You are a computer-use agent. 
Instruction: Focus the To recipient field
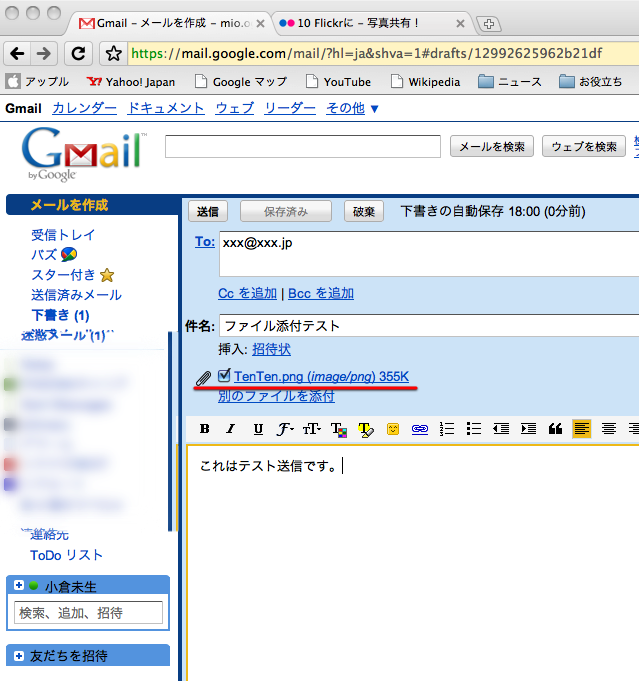pyautogui.click(x=429, y=254)
